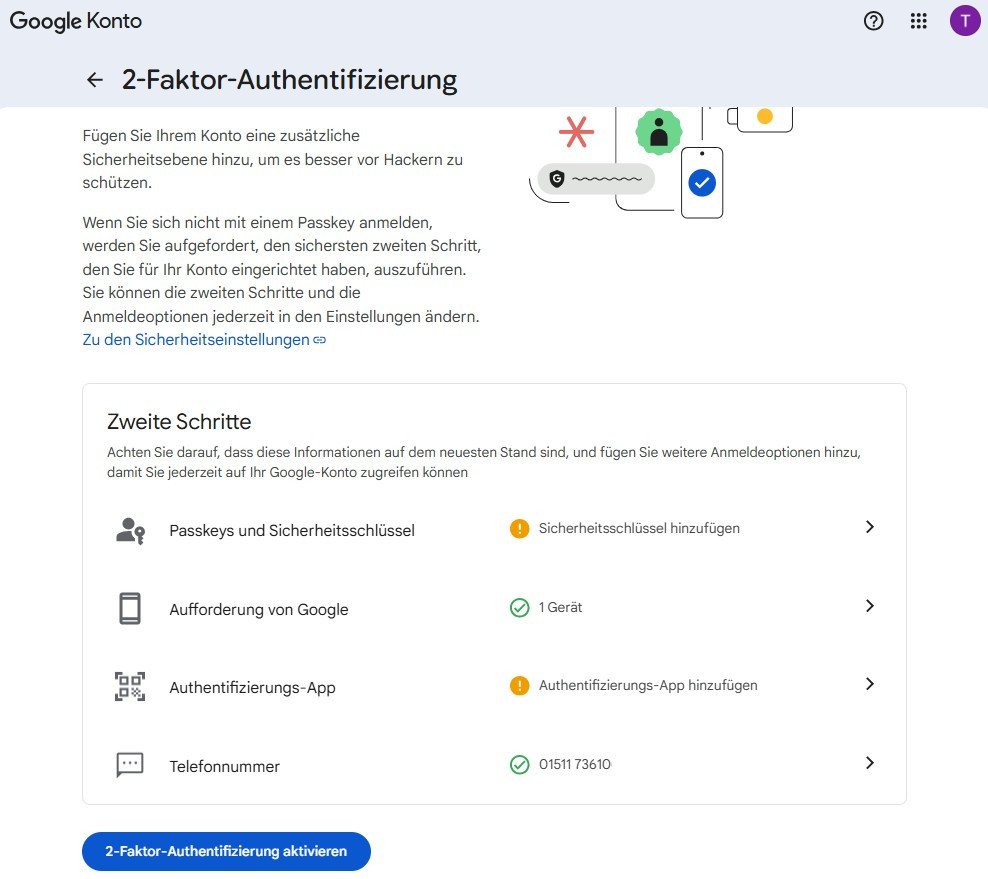Click the Google Konto logo text

tap(75, 20)
